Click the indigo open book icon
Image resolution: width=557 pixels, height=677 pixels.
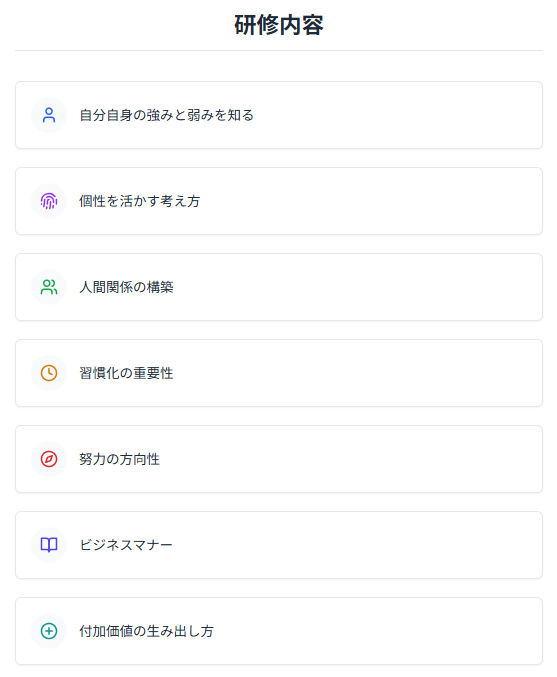click(x=49, y=544)
